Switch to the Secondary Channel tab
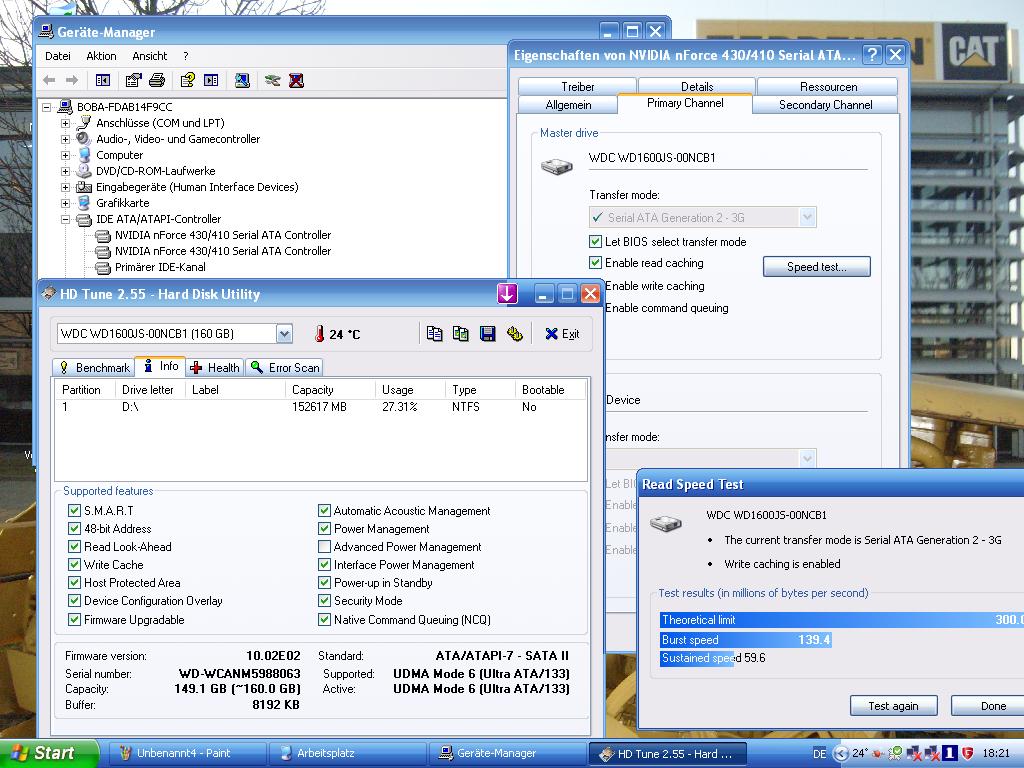 click(825, 105)
